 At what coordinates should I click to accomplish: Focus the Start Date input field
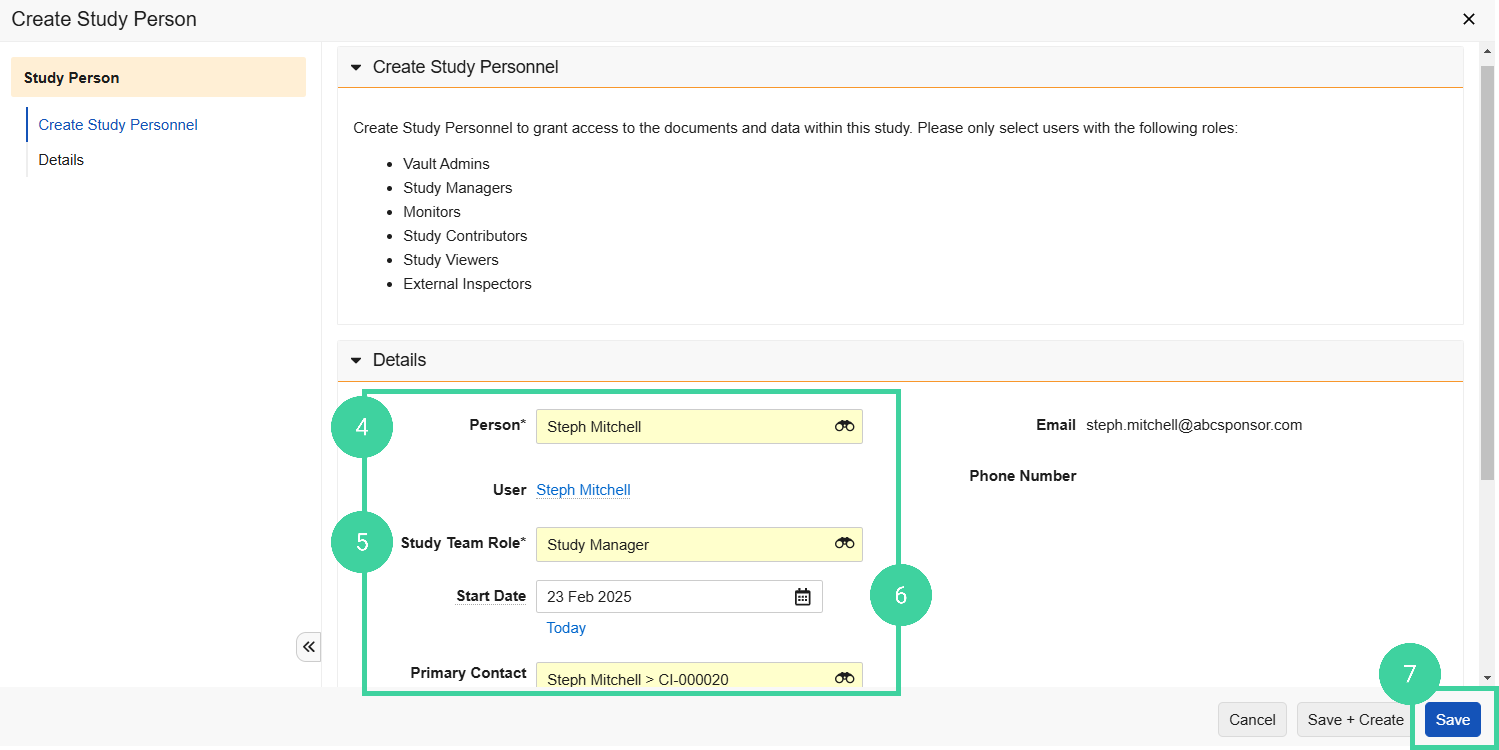[x=679, y=597]
